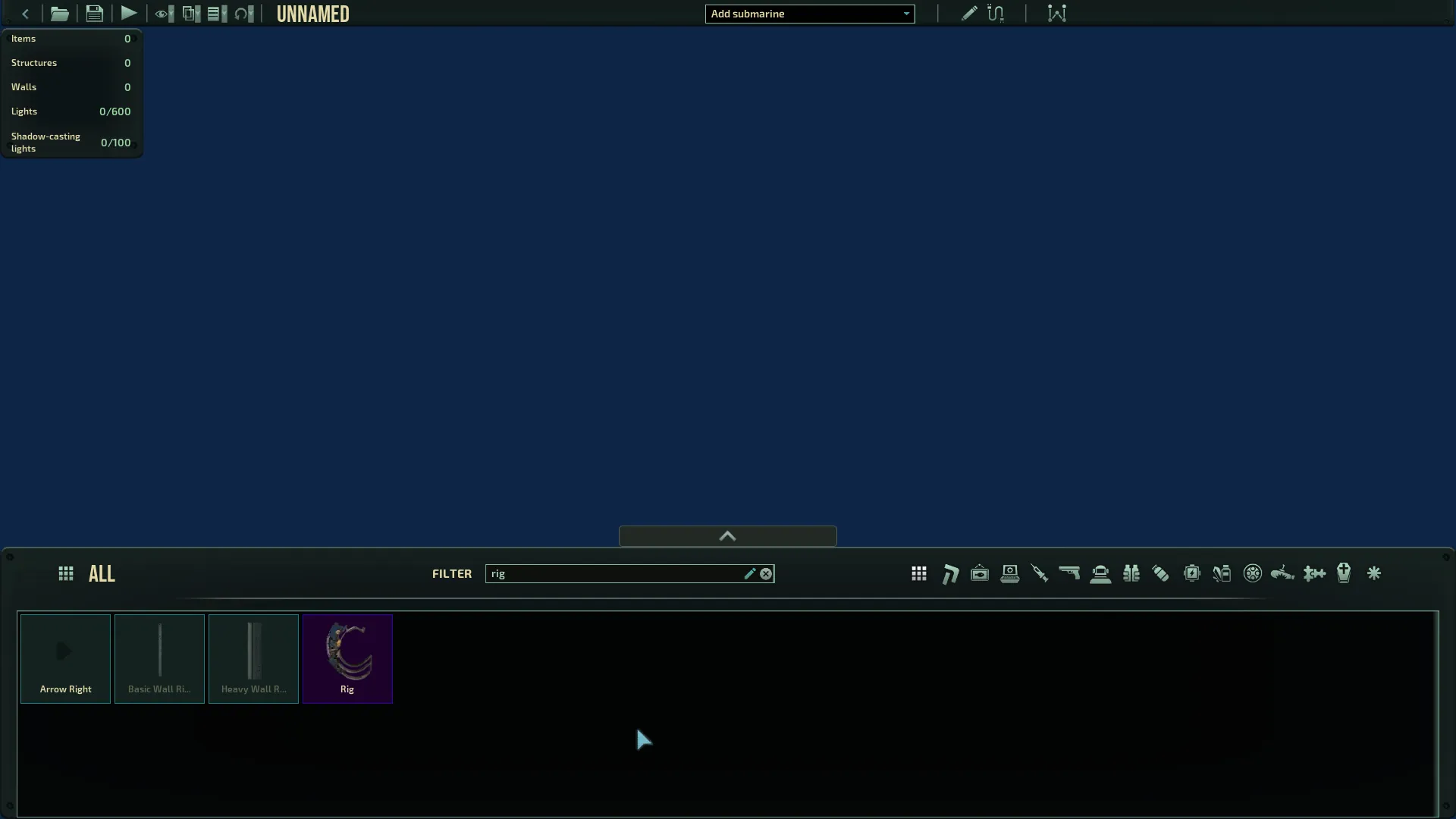This screenshot has height=819, width=1456.
Task: Save the submarine with floppy icon
Action: pyautogui.click(x=94, y=14)
